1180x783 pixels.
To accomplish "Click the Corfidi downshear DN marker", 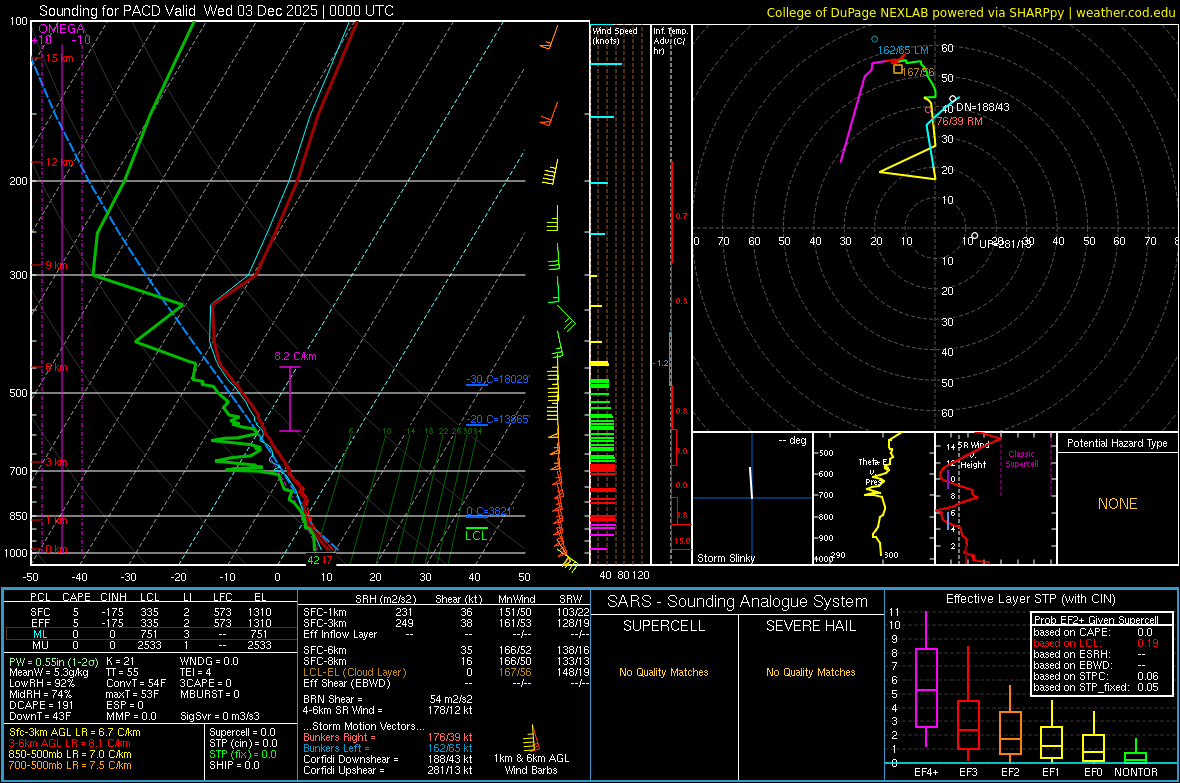I will click(953, 99).
